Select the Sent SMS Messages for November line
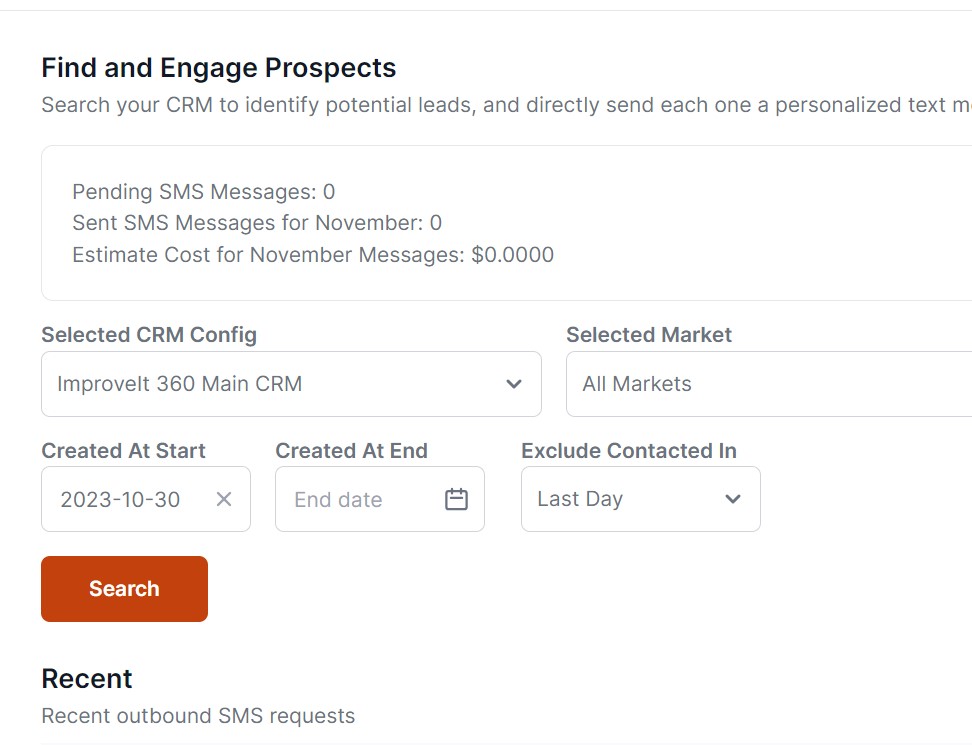 coord(257,223)
